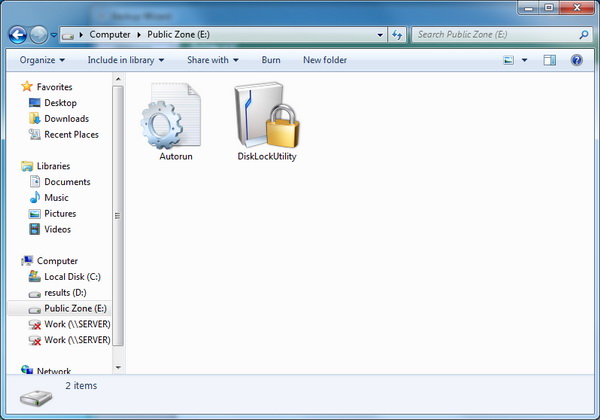
Task: Open the Music library
Action: [56, 198]
